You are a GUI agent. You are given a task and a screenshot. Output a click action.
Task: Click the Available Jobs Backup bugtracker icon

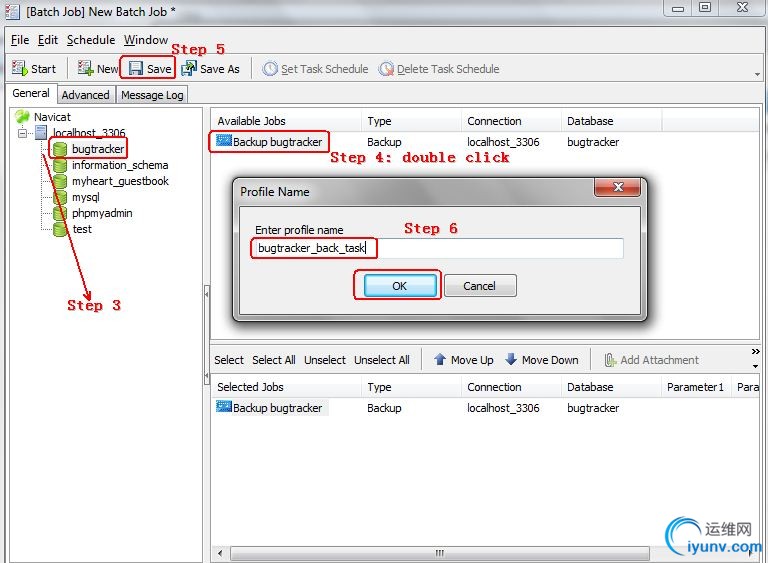click(x=224, y=141)
